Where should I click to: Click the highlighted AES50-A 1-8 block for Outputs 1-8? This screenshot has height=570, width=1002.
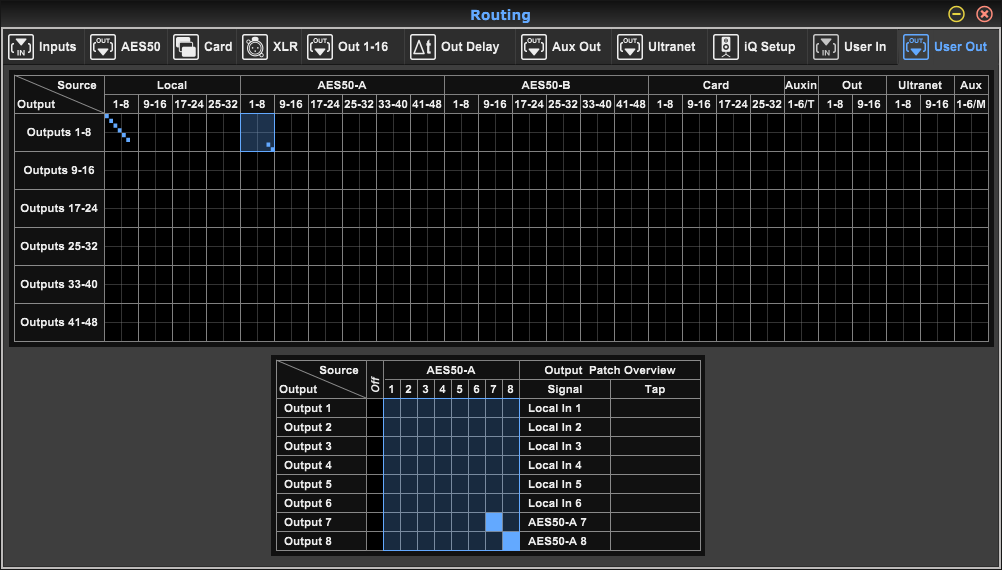tap(258, 132)
